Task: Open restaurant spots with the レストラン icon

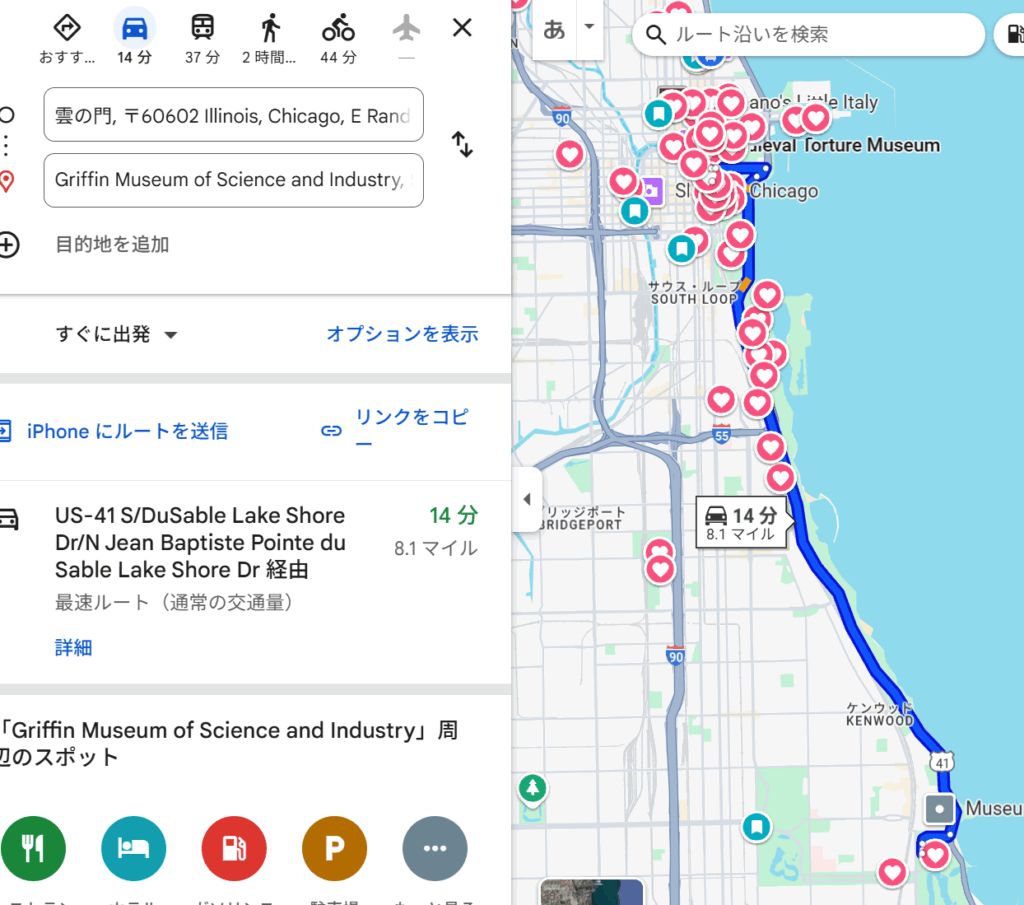Action: pyautogui.click(x=33, y=848)
